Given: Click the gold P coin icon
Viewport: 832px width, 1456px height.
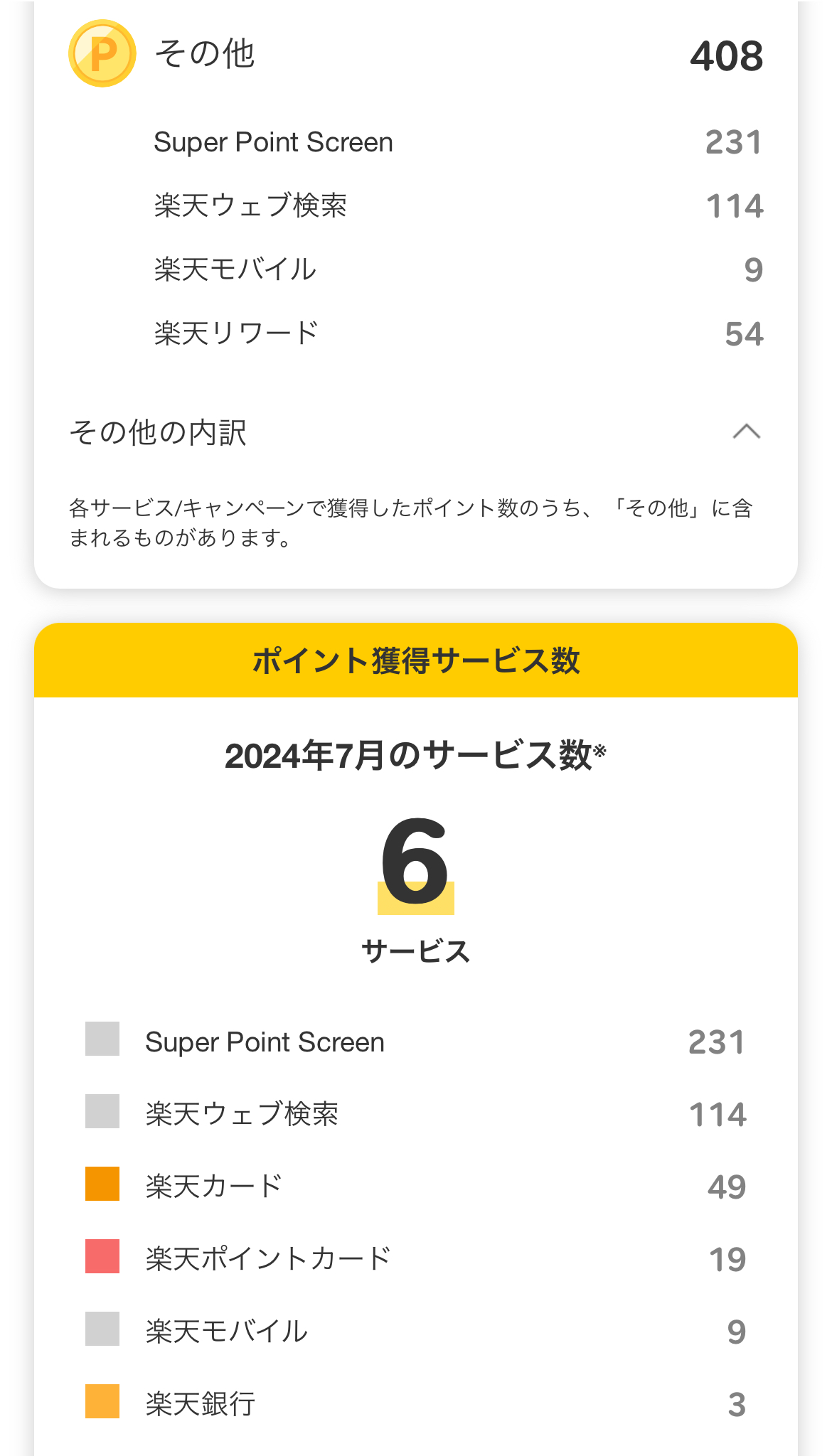Looking at the screenshot, I should 102,53.
